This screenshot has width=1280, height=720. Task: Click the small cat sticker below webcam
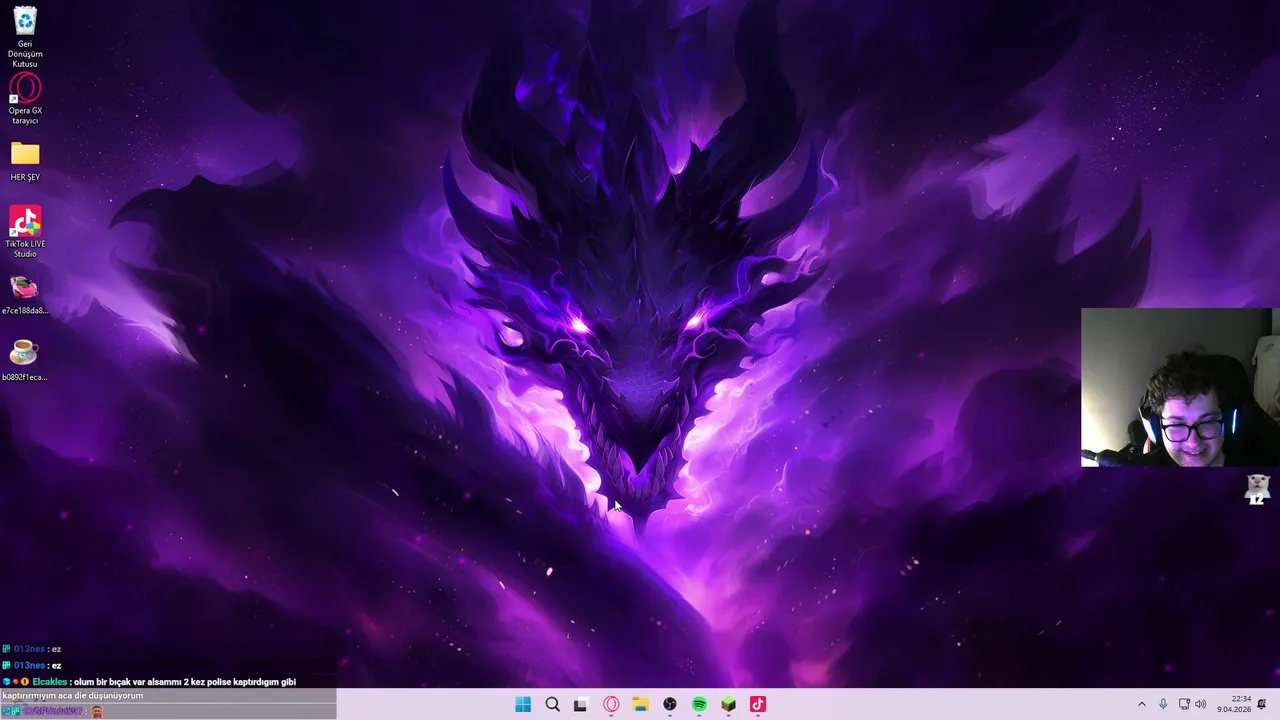pyautogui.click(x=1258, y=489)
